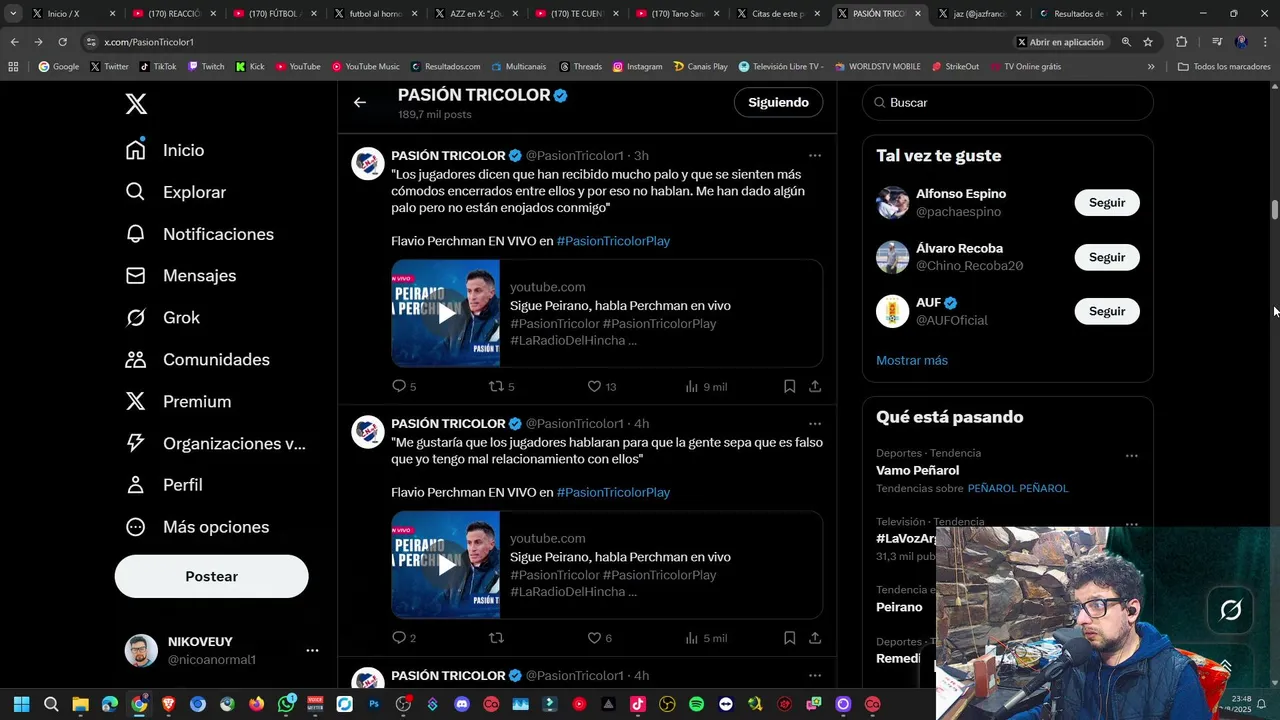
Task: Open more options on the first 4h post
Action: (x=815, y=423)
